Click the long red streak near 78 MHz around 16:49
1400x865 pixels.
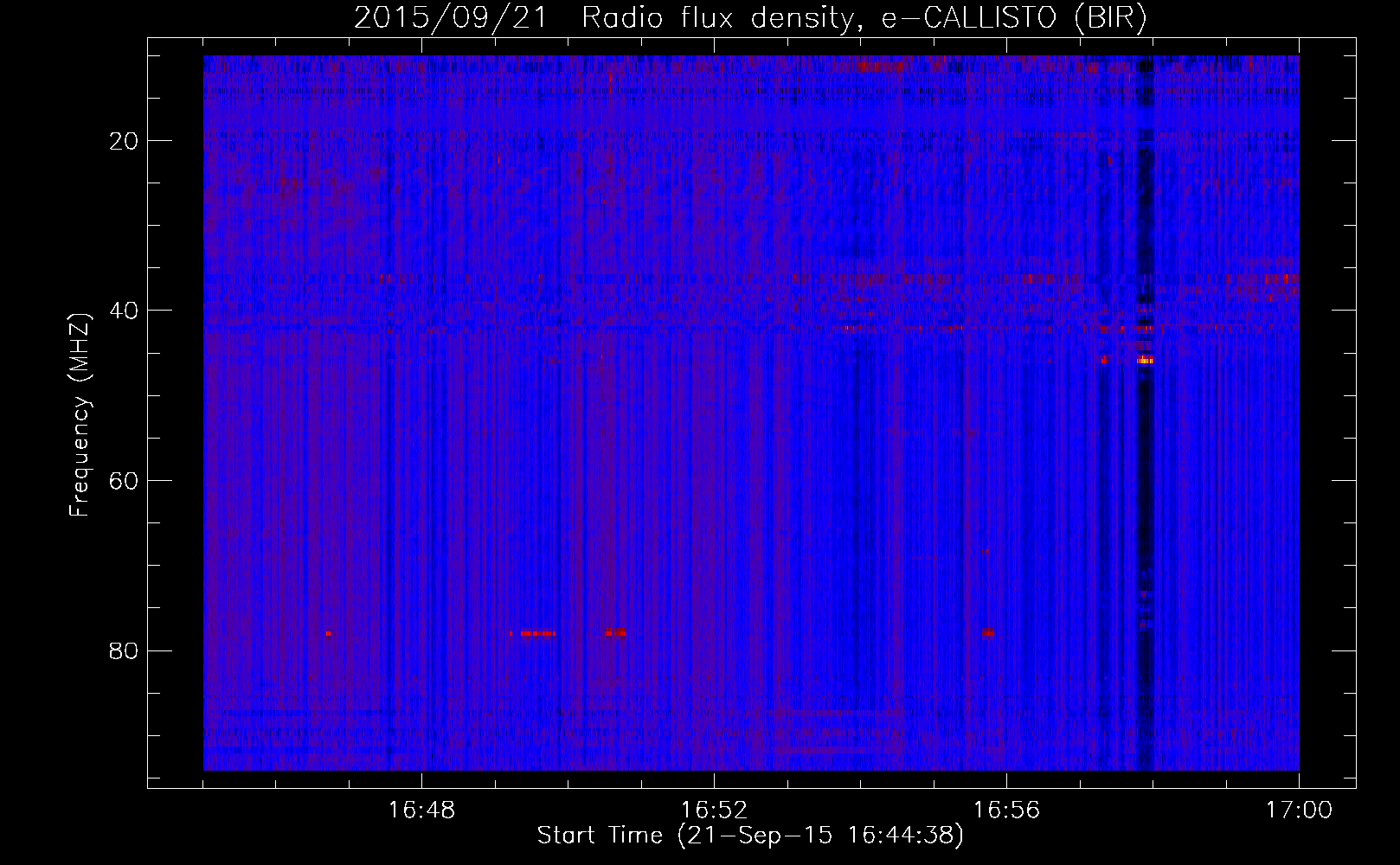pos(536,633)
